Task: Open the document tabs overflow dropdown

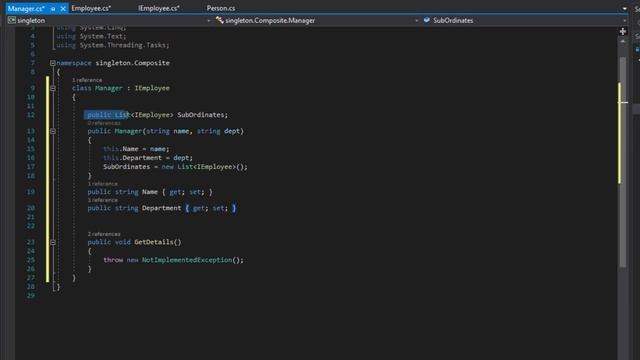Action: pyautogui.click(x=624, y=9)
